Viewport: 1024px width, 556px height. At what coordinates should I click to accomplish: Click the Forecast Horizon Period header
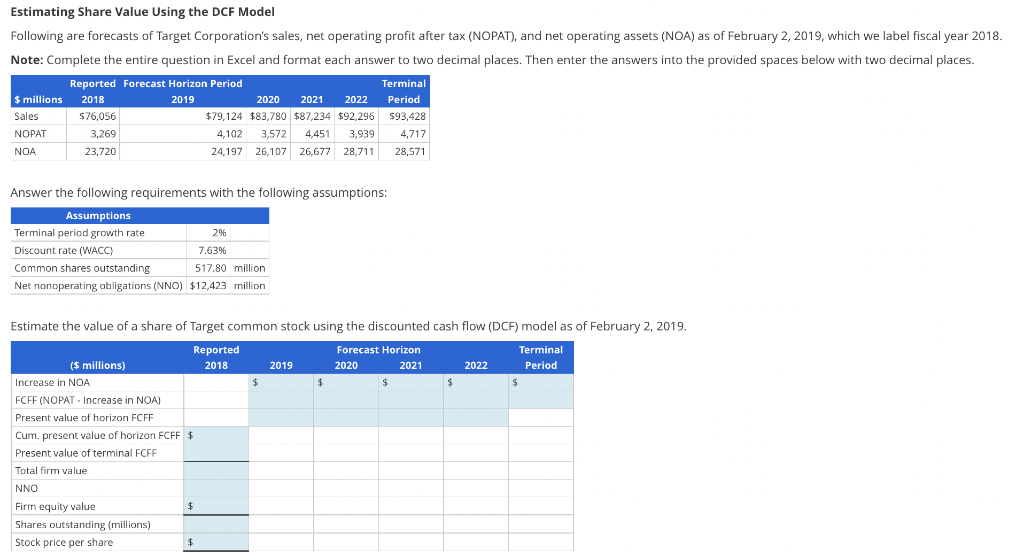(x=183, y=84)
